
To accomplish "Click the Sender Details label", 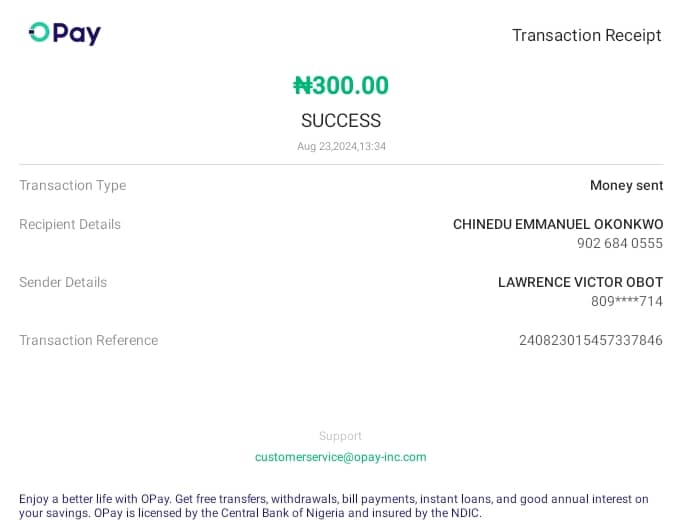I will [63, 282].
